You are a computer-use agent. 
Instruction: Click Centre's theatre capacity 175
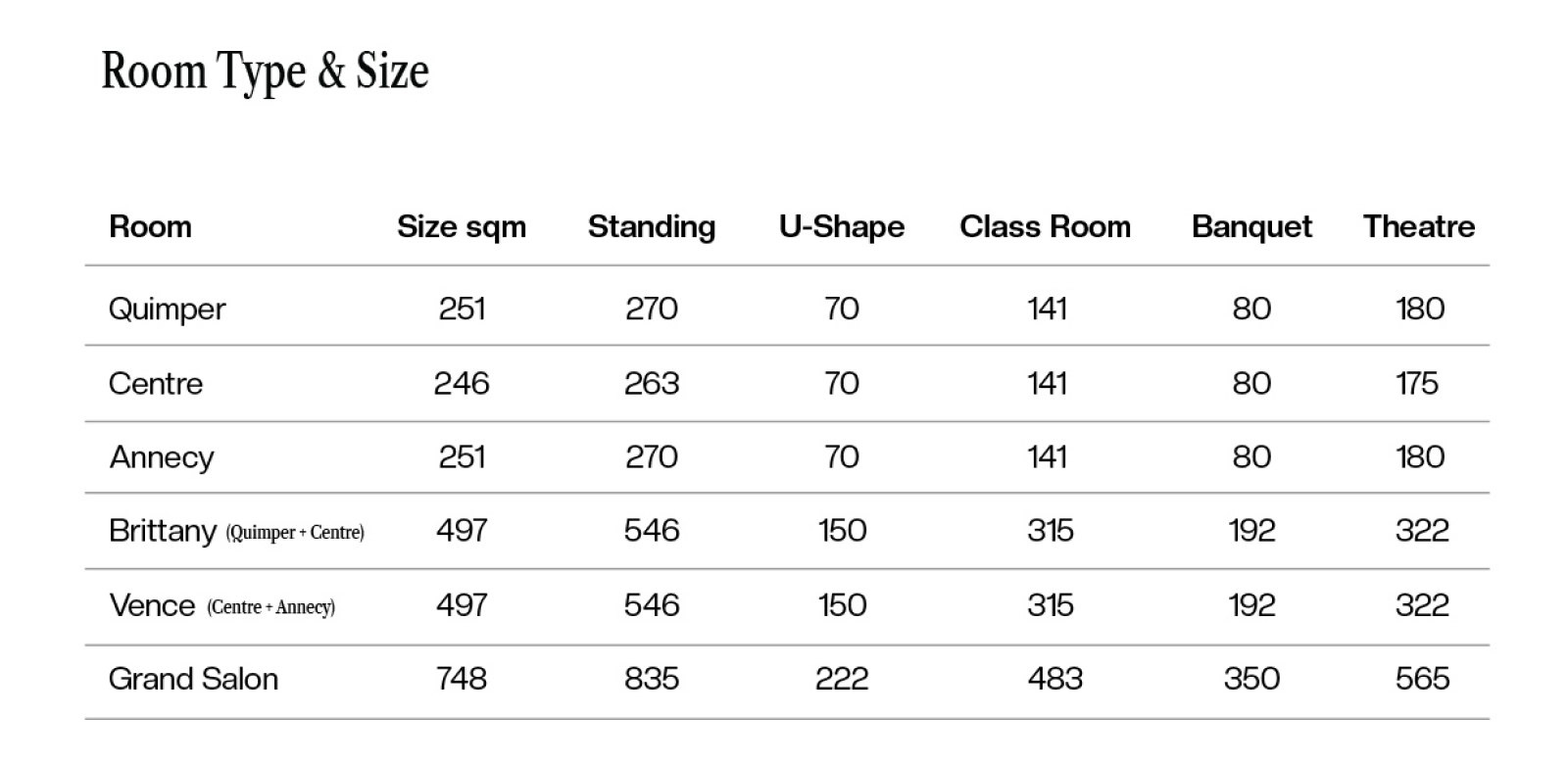(1417, 383)
